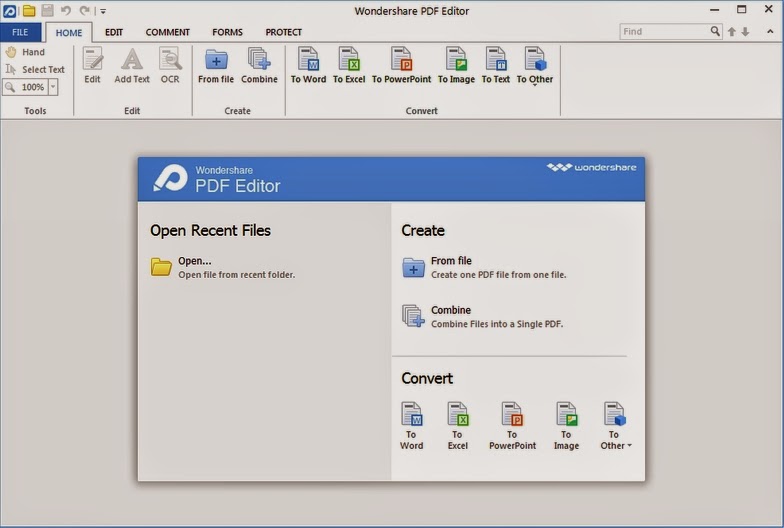
Task: Click the quick access Save icon
Action: coord(48,10)
